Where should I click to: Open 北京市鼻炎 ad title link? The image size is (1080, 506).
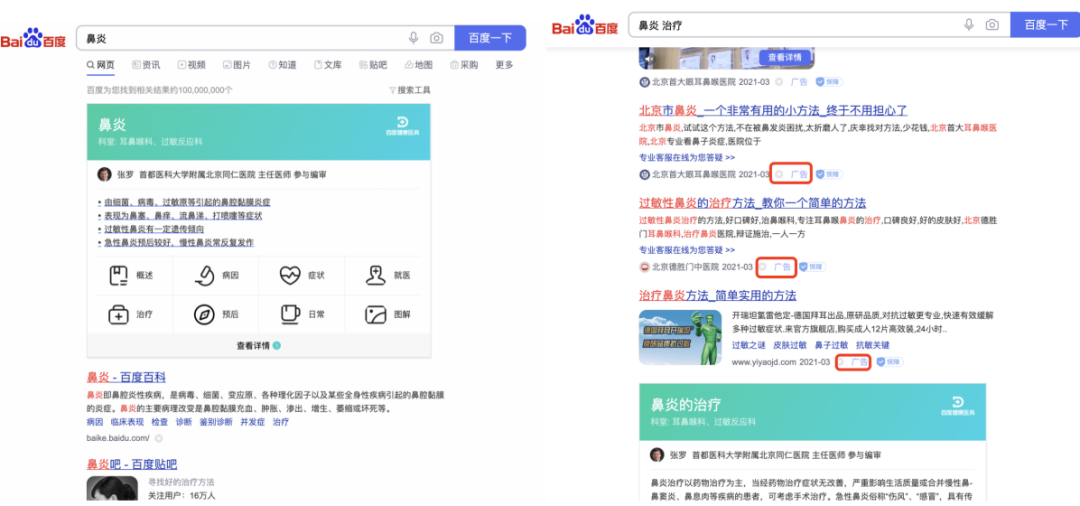tap(773, 110)
